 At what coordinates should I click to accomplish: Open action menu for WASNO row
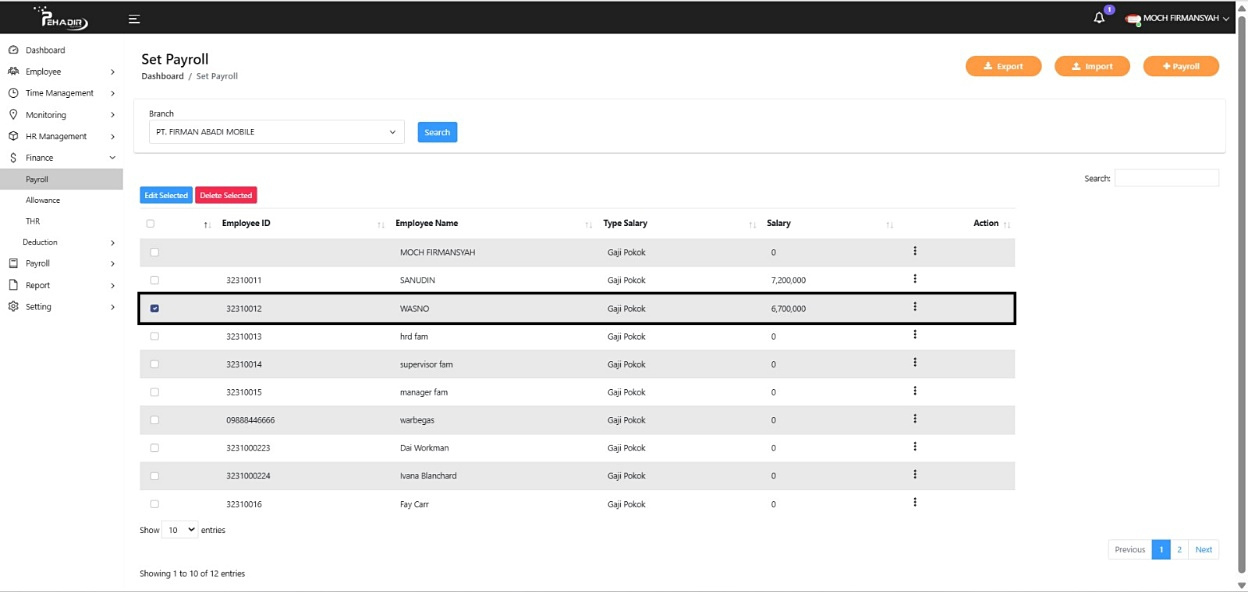tap(915, 307)
